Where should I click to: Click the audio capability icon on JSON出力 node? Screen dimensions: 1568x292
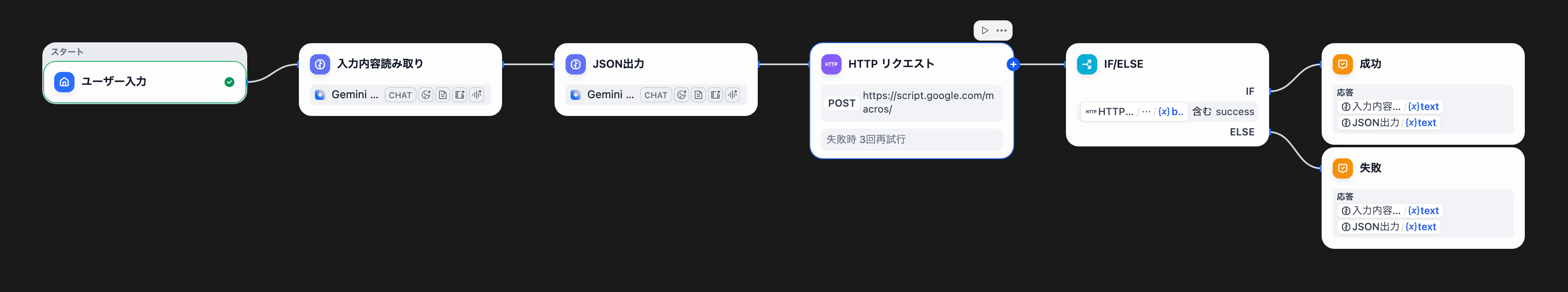pyautogui.click(x=732, y=95)
